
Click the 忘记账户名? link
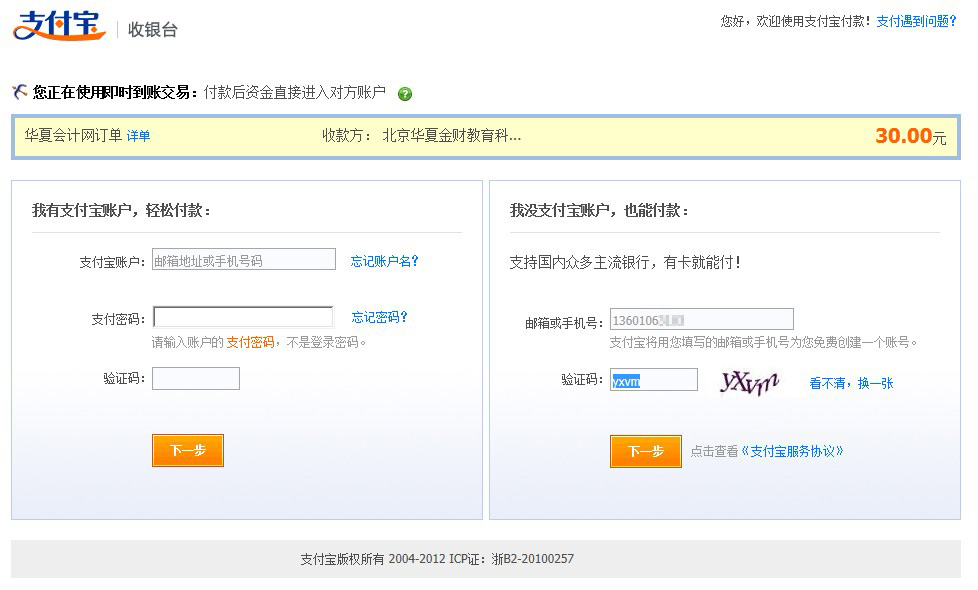384,261
